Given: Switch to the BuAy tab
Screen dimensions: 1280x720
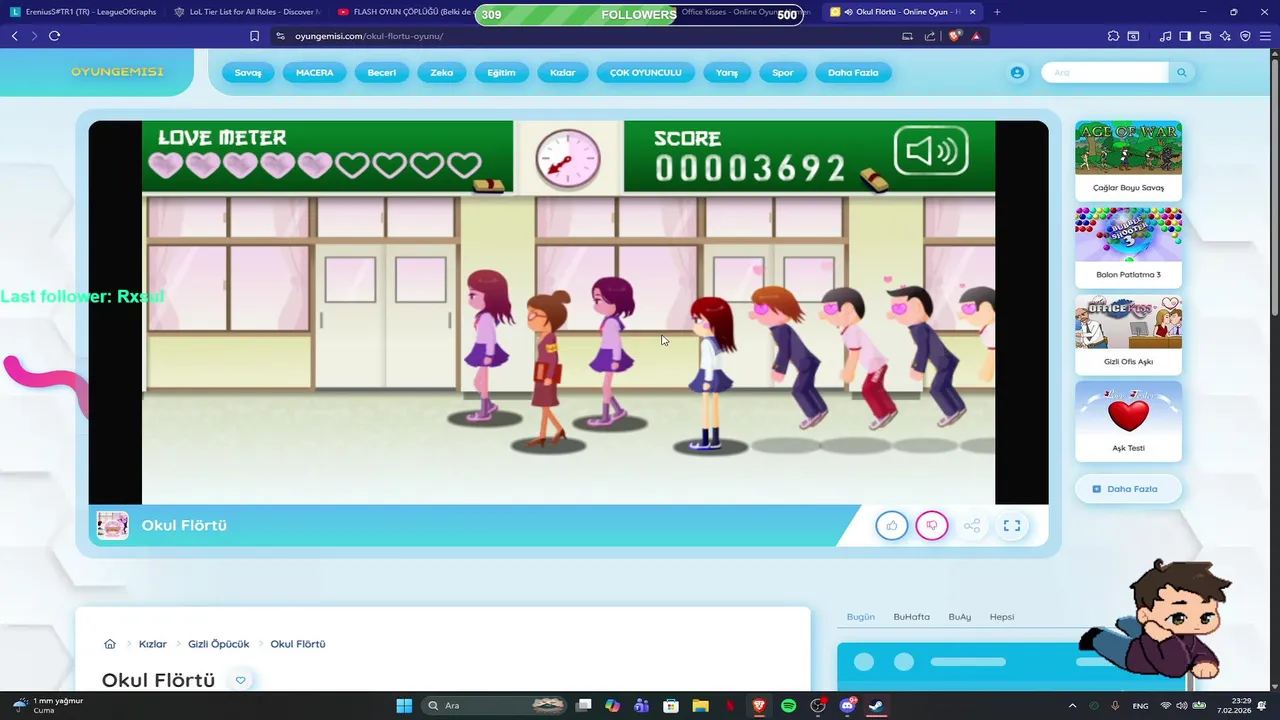Looking at the screenshot, I should point(960,617).
